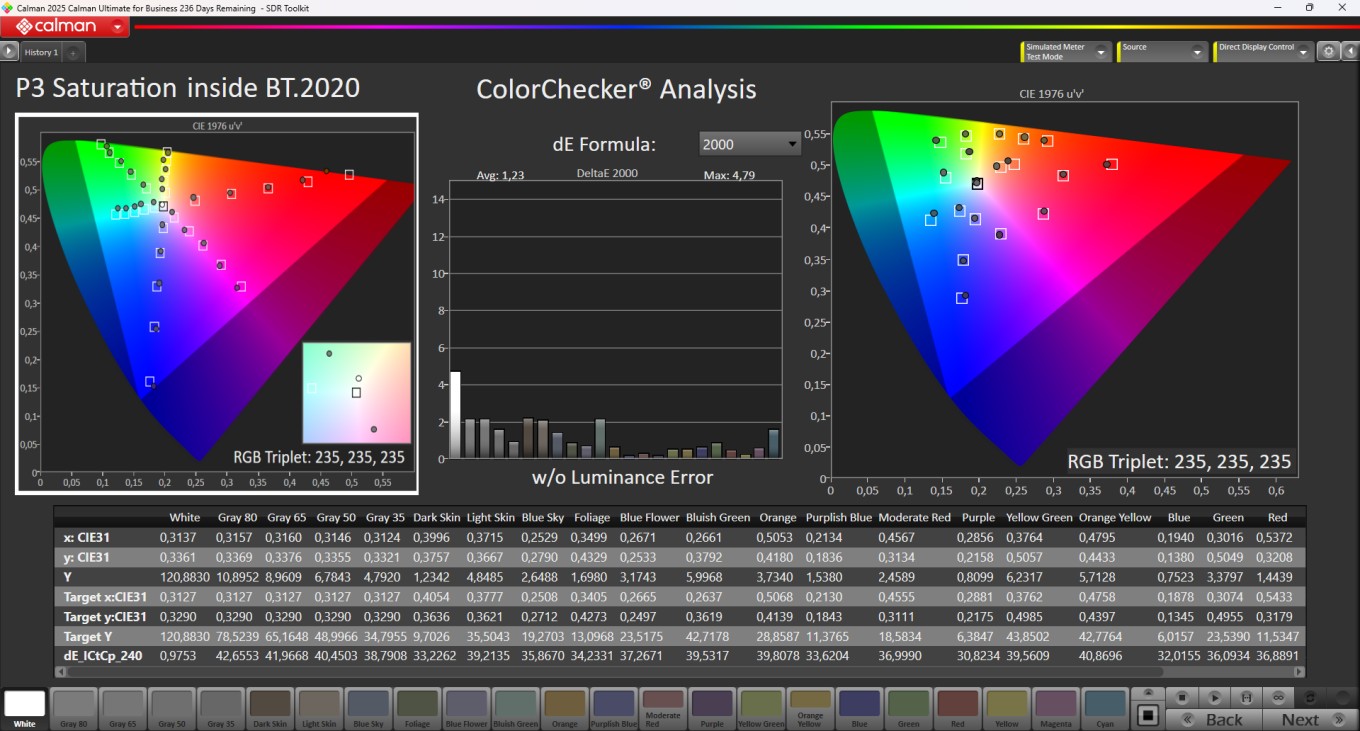The width and height of the screenshot is (1360, 731).
Task: Select the Cyan patch swatch
Action: click(x=1104, y=708)
